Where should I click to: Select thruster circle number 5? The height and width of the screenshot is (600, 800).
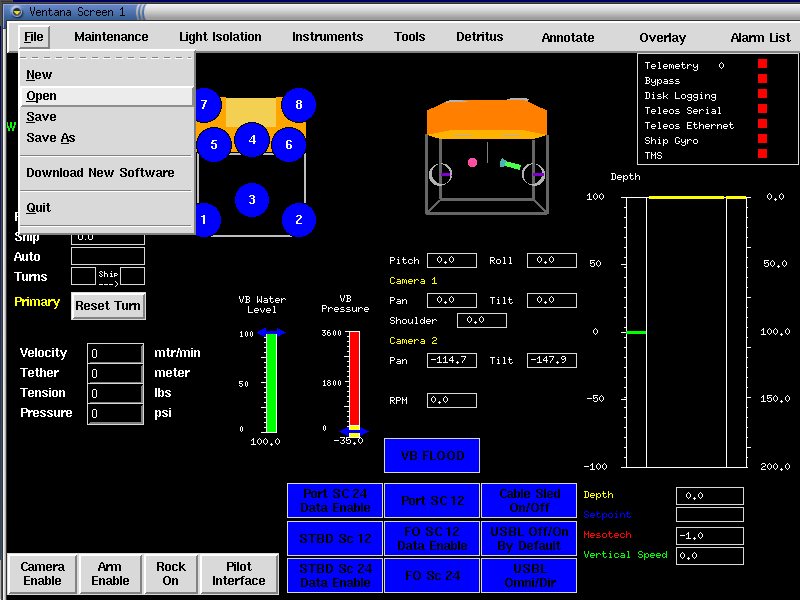click(214, 145)
